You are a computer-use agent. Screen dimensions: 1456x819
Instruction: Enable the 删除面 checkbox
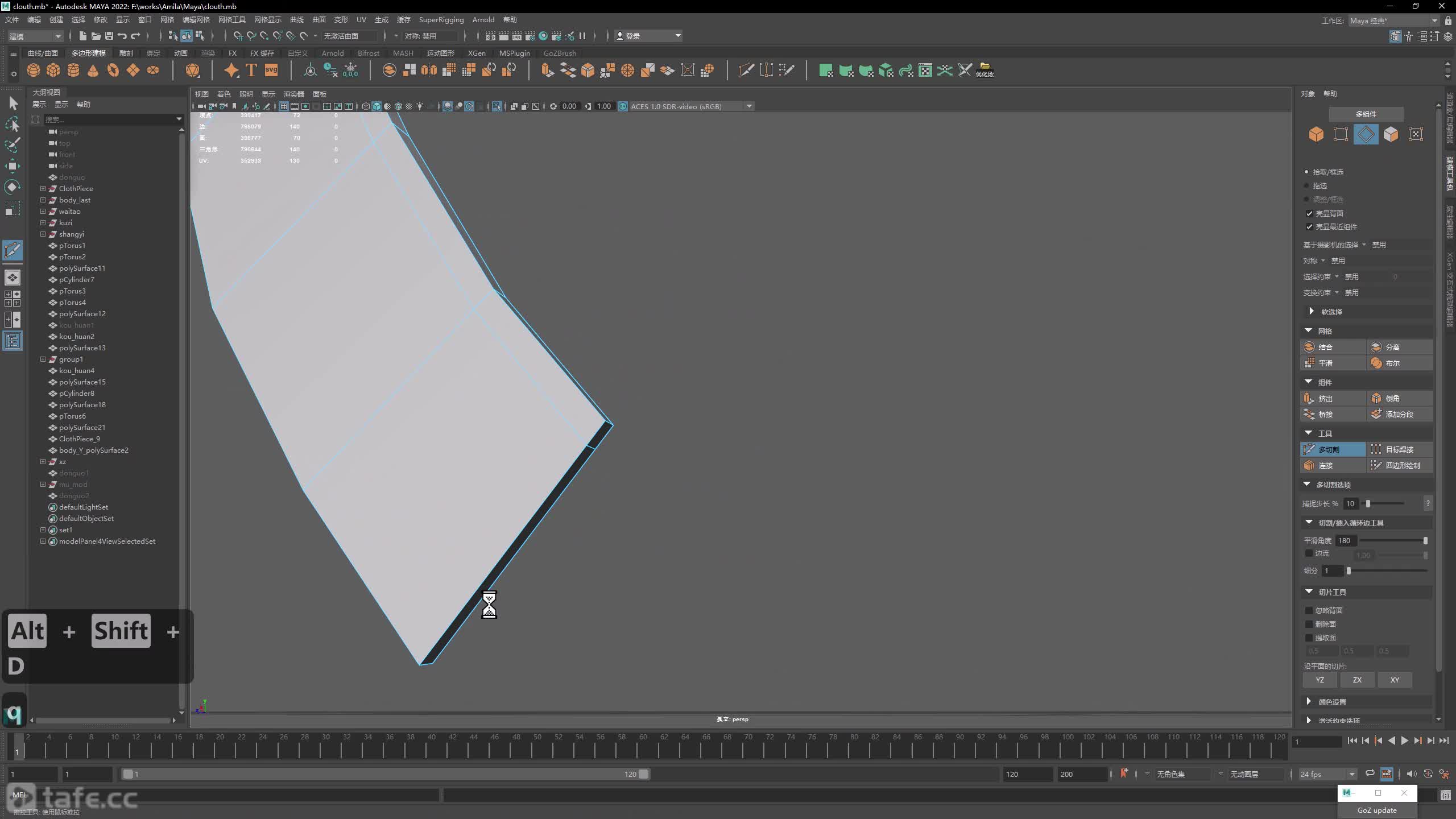coord(1309,624)
